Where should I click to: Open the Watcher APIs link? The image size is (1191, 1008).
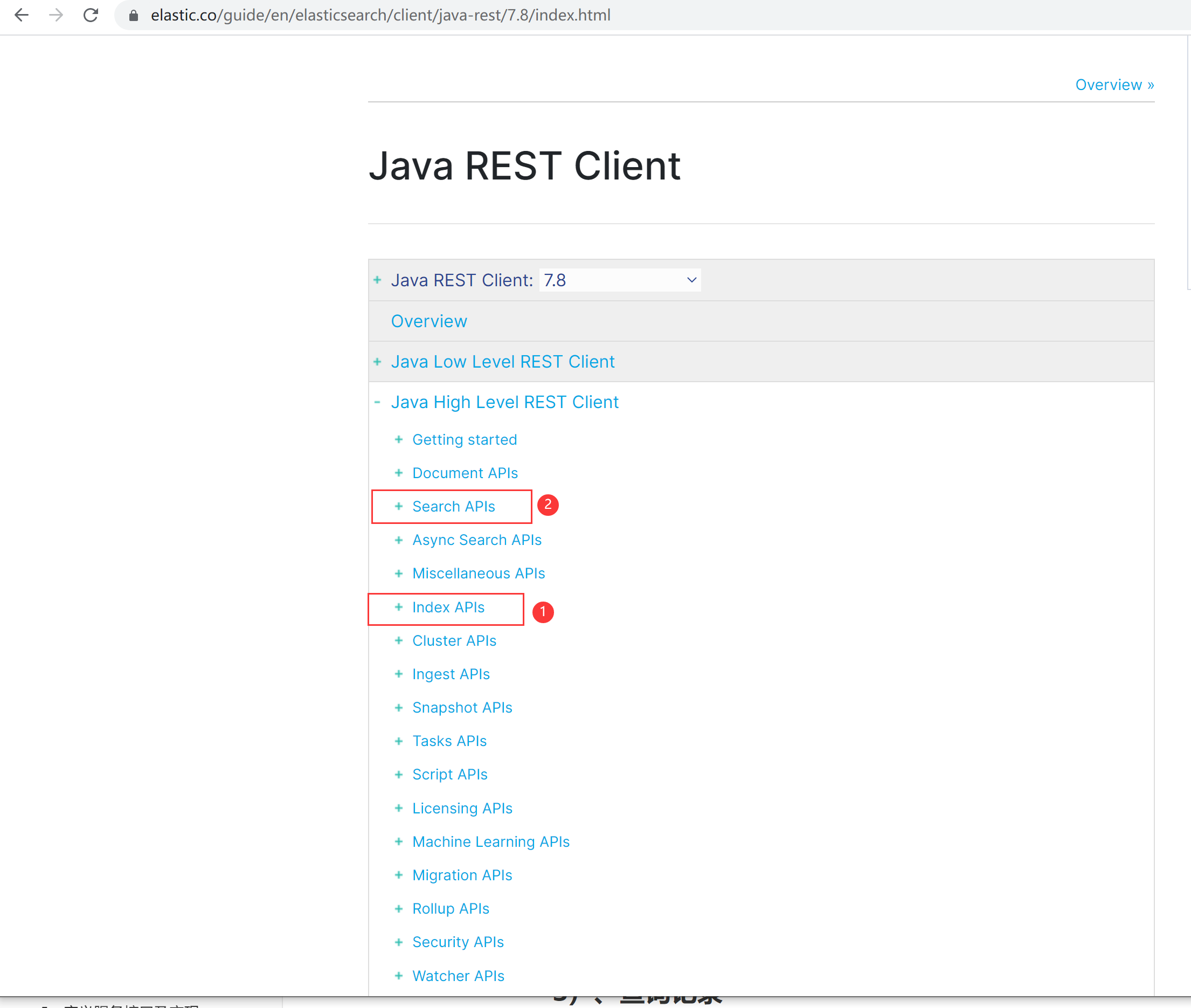[458, 976]
